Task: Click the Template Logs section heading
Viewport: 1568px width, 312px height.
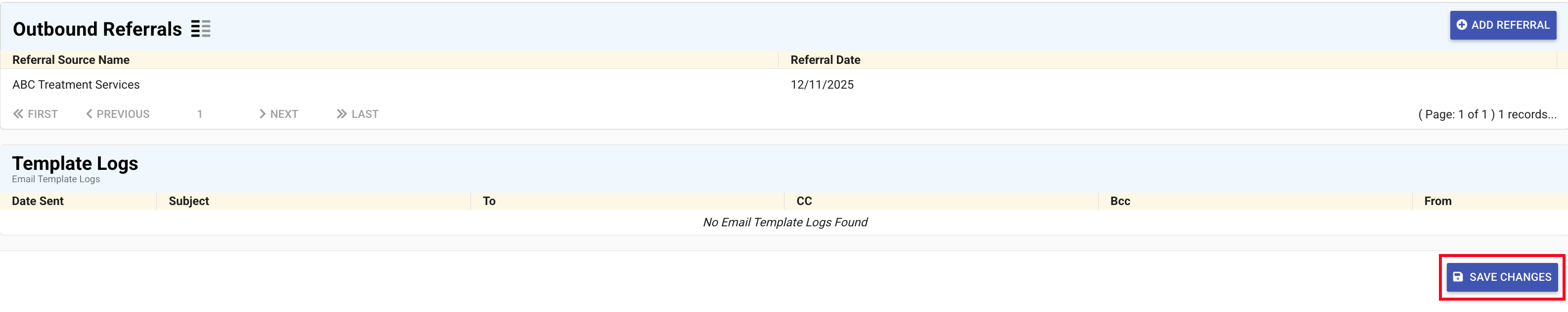Action: click(x=76, y=163)
